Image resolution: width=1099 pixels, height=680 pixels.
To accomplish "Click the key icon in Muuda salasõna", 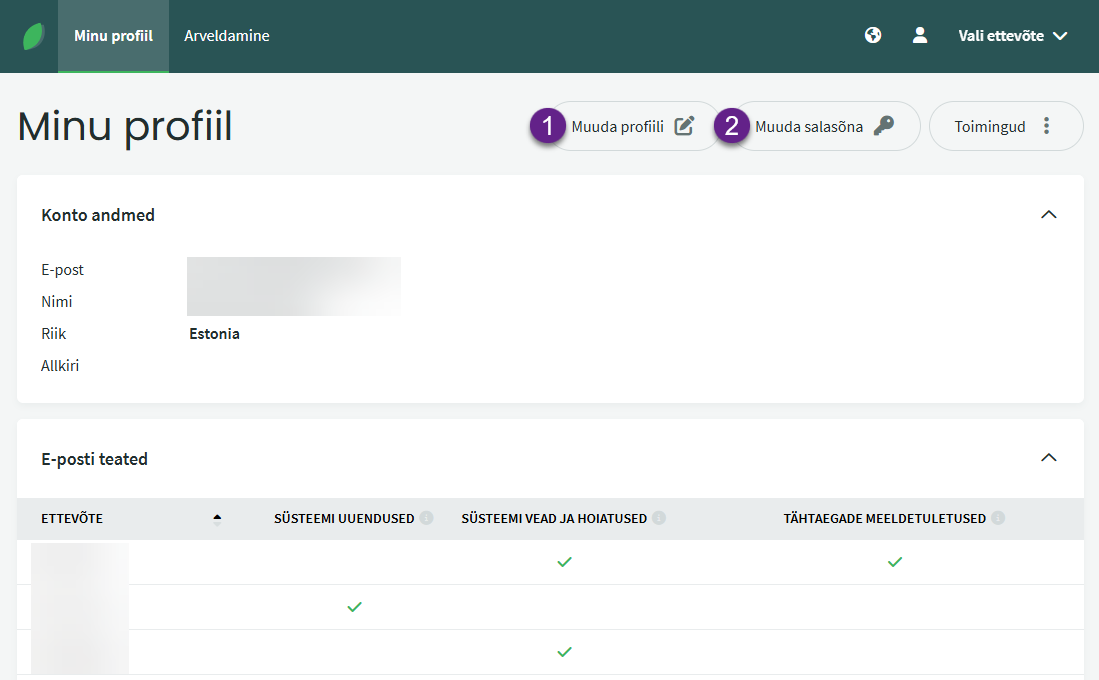I will coord(883,126).
